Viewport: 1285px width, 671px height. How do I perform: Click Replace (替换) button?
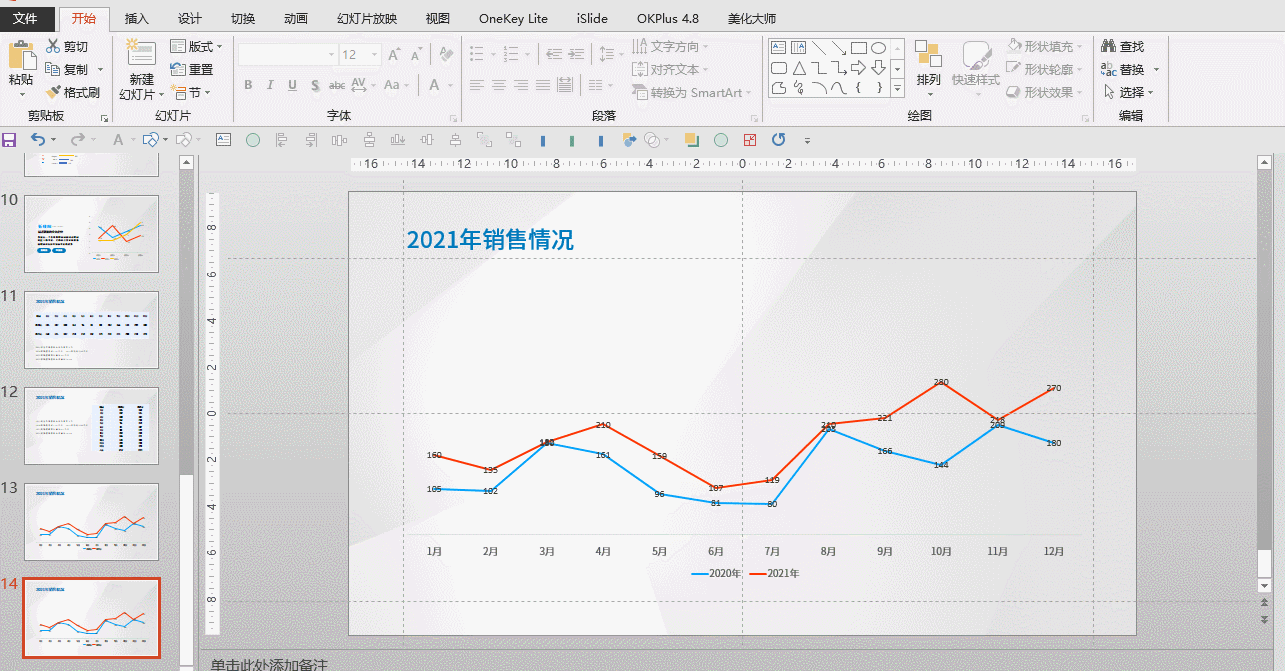pos(1122,69)
